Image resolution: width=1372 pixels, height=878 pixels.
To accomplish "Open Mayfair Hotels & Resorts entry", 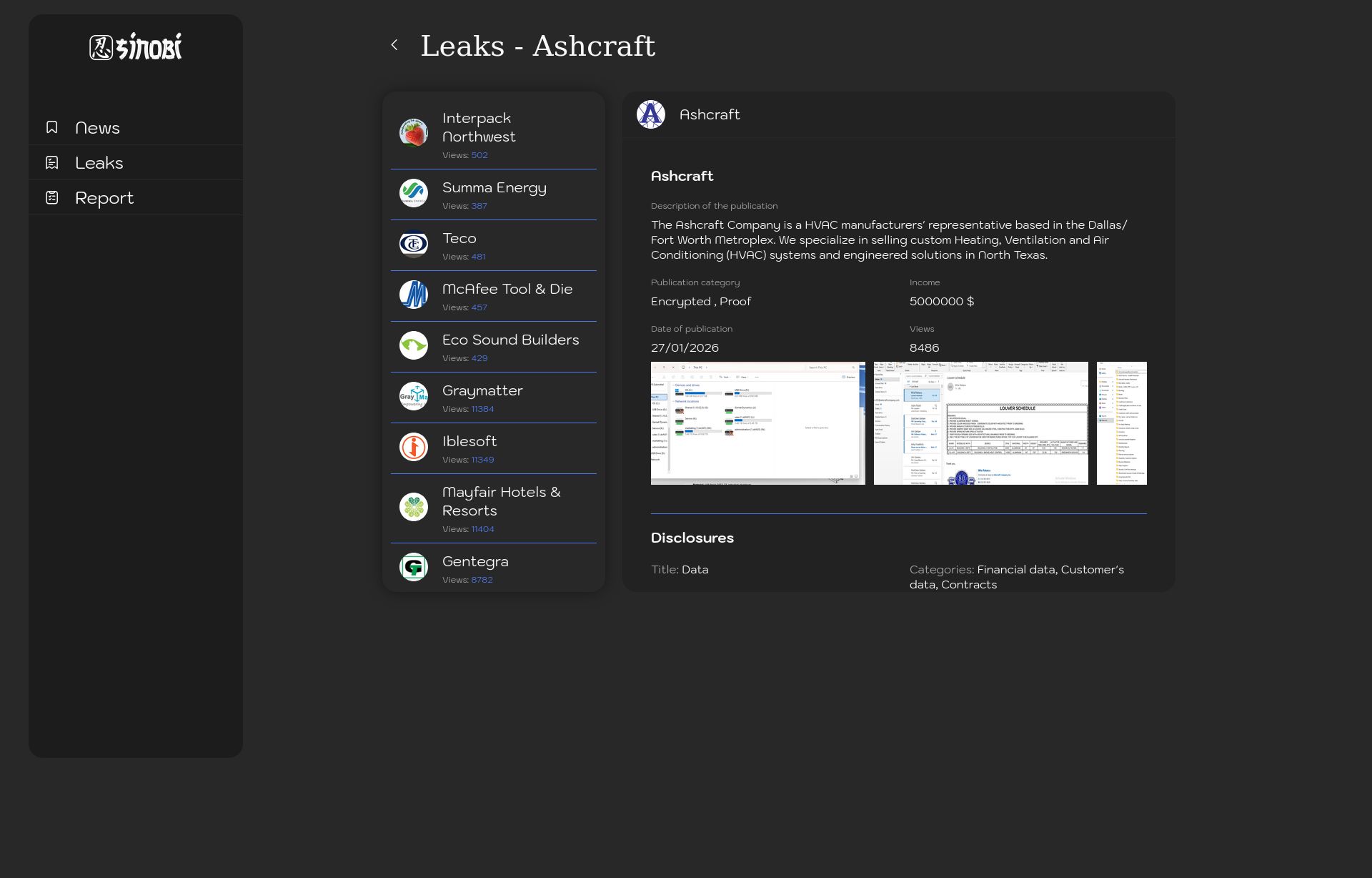I will (500, 501).
